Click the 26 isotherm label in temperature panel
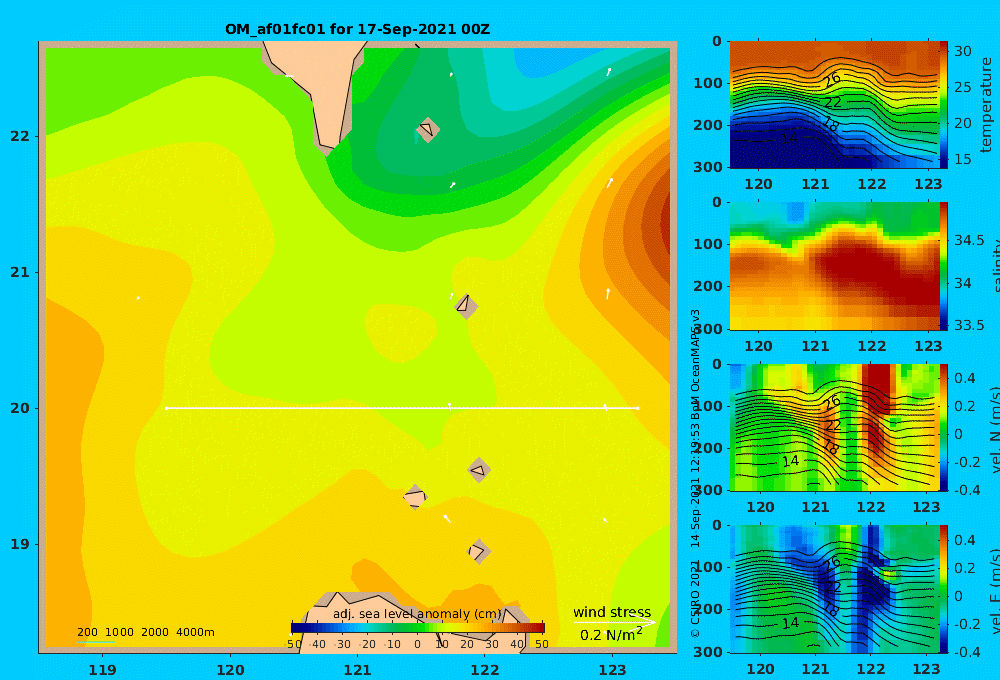Screen dimensions: 1000x680 (x=832, y=80)
